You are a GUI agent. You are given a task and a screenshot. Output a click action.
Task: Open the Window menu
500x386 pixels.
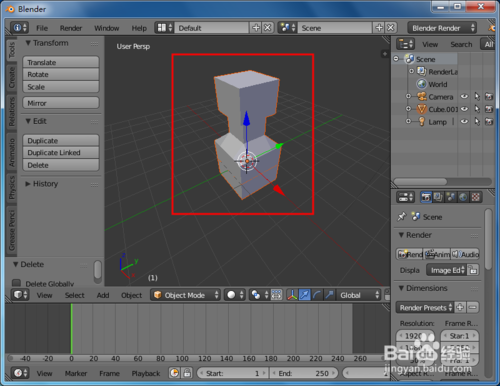pos(106,28)
